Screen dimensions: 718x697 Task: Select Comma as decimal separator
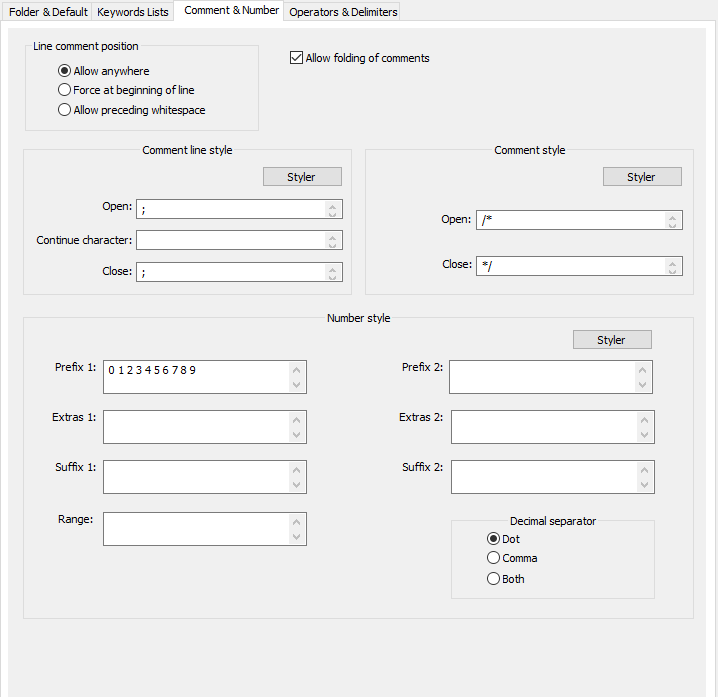pyautogui.click(x=493, y=558)
